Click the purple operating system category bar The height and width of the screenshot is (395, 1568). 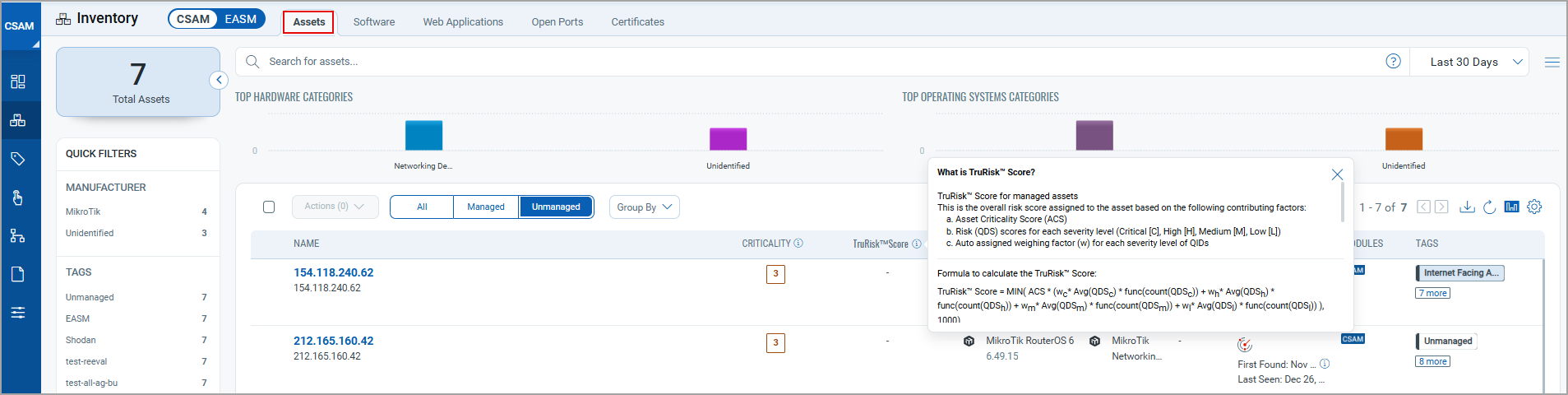pyautogui.click(x=1094, y=135)
